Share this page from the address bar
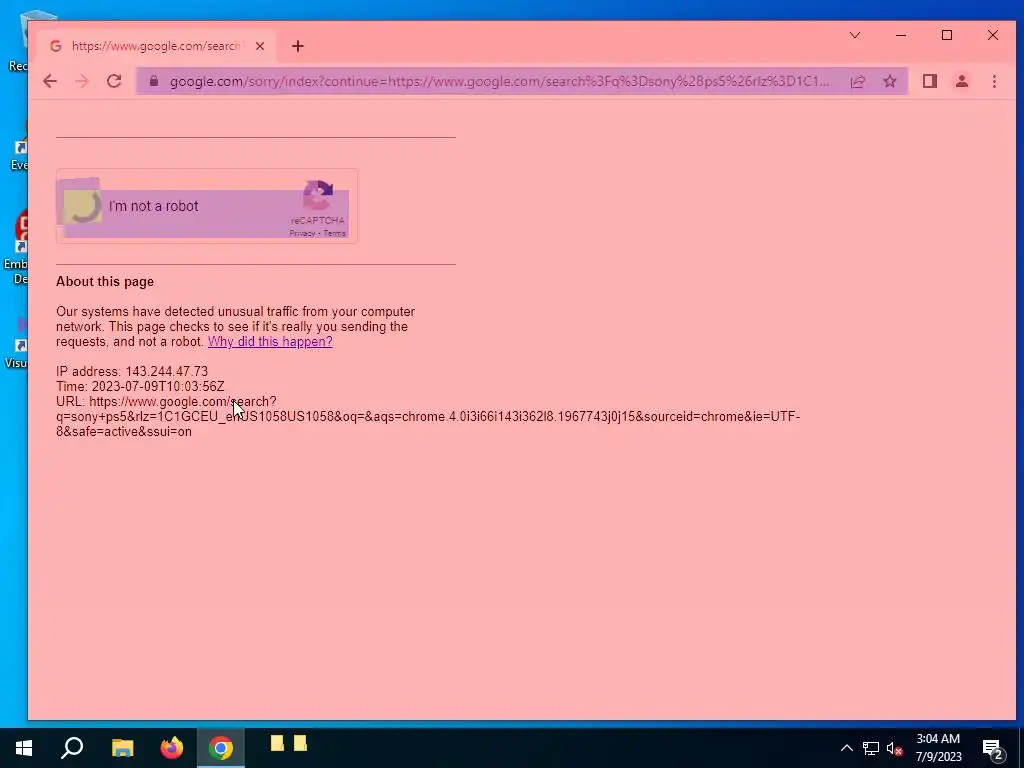 pyautogui.click(x=857, y=81)
